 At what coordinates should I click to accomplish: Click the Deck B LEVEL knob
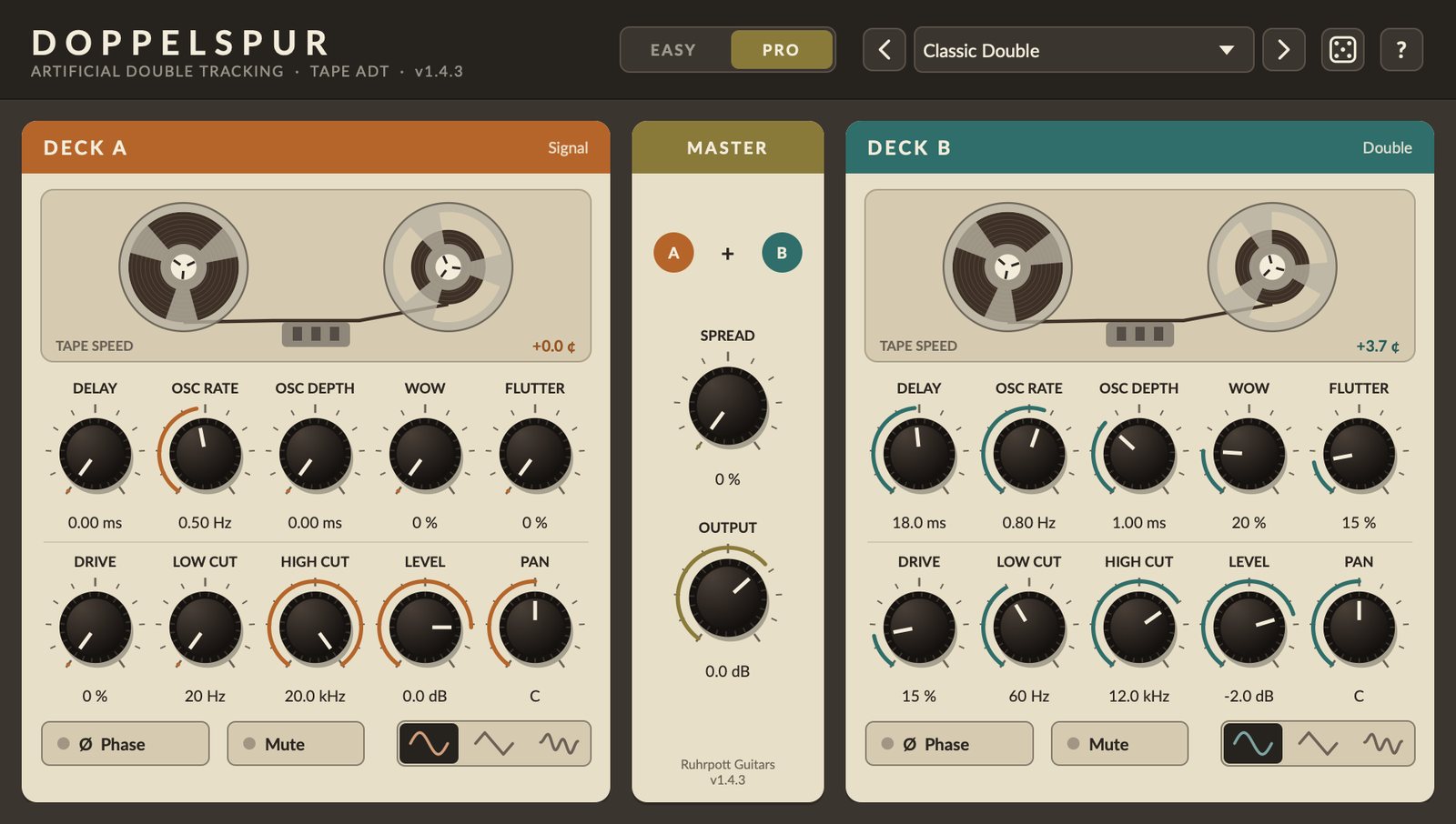[1249, 627]
